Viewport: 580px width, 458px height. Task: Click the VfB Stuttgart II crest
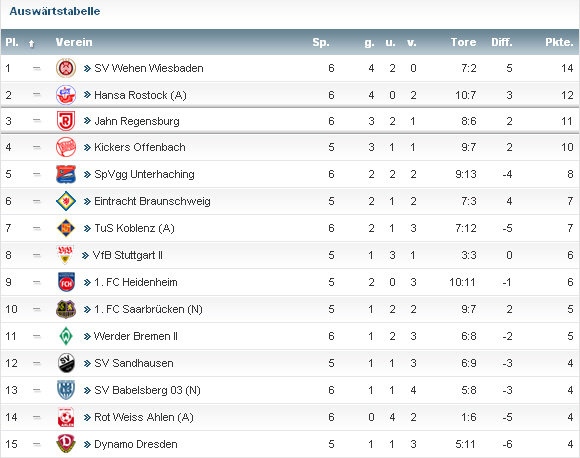(x=65, y=255)
